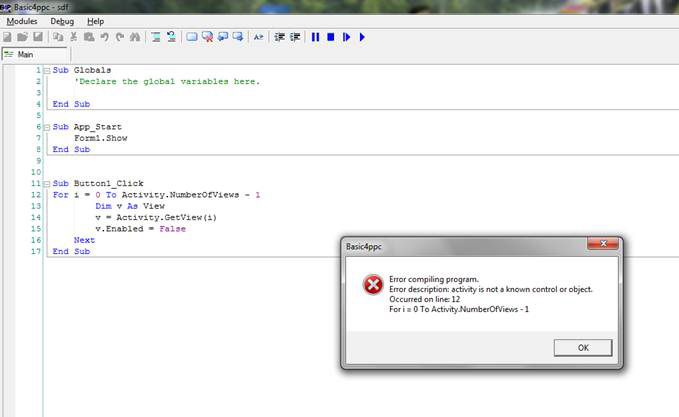Click the toggle breakpoint bubble icon
679x417 pixels.
coord(192,37)
